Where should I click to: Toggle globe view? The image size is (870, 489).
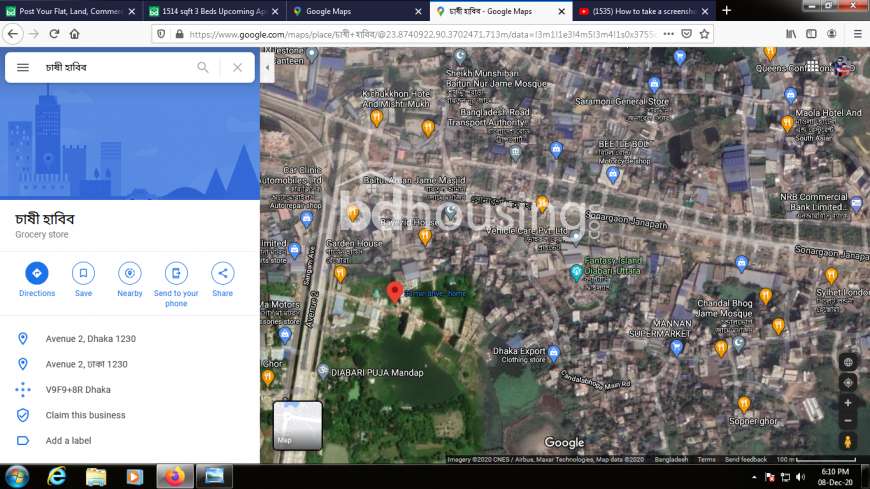pyautogui.click(x=848, y=362)
